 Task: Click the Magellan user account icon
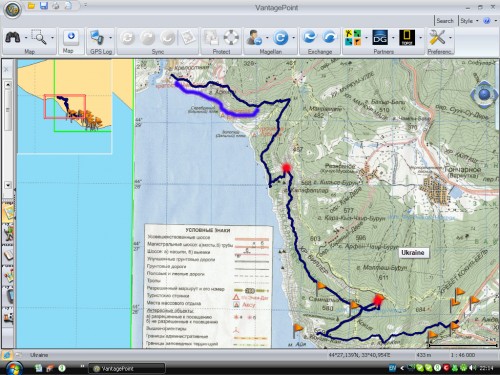[x=254, y=38]
